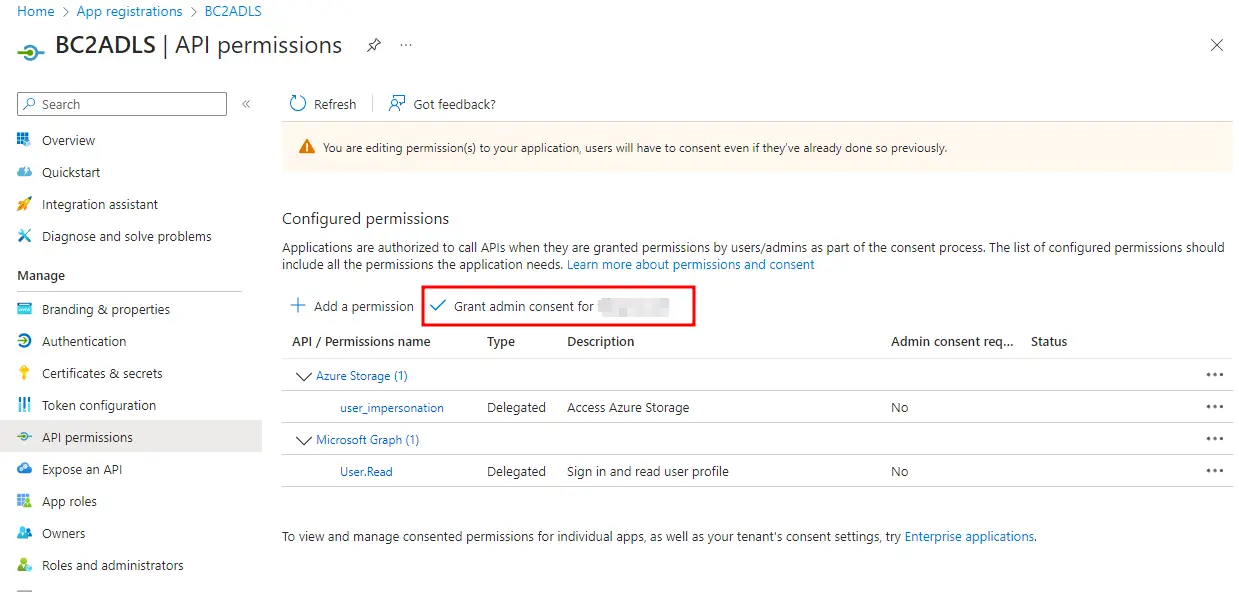Sort by API / Permissions name column
The width and height of the screenshot is (1239, 592).
361,341
